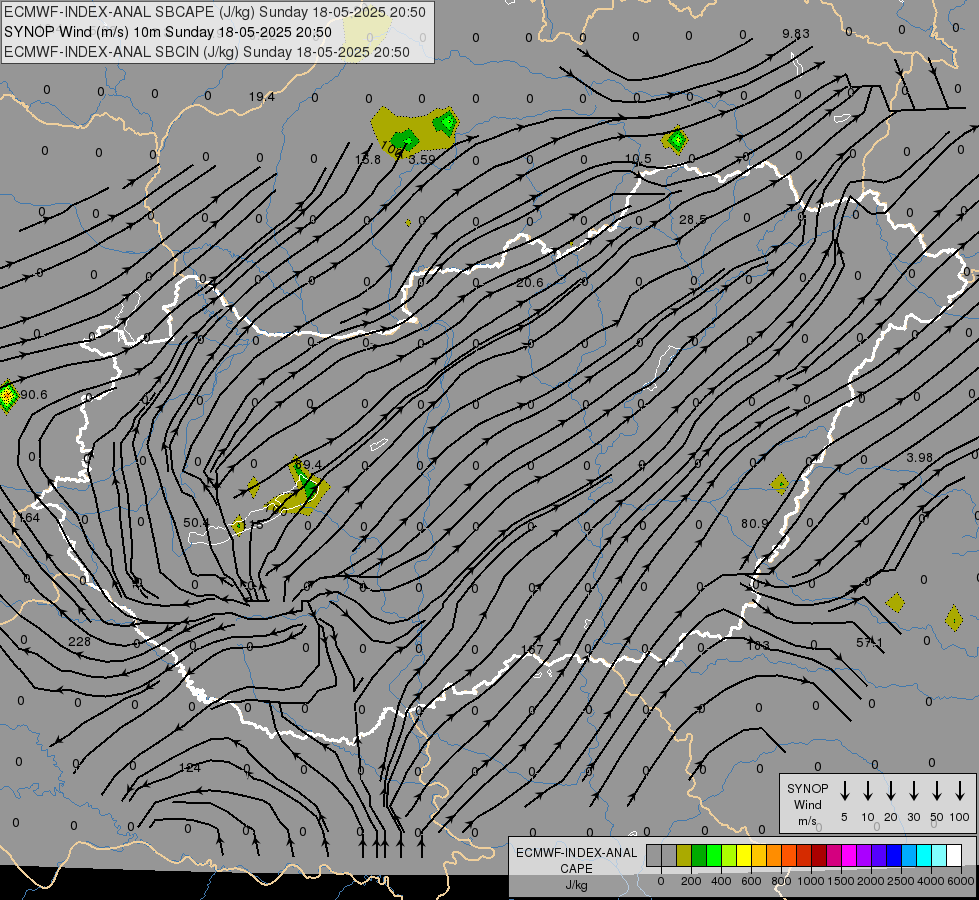This screenshot has height=900, width=979.
Task: Click the 400 label under the color scale
Action: tap(721, 881)
